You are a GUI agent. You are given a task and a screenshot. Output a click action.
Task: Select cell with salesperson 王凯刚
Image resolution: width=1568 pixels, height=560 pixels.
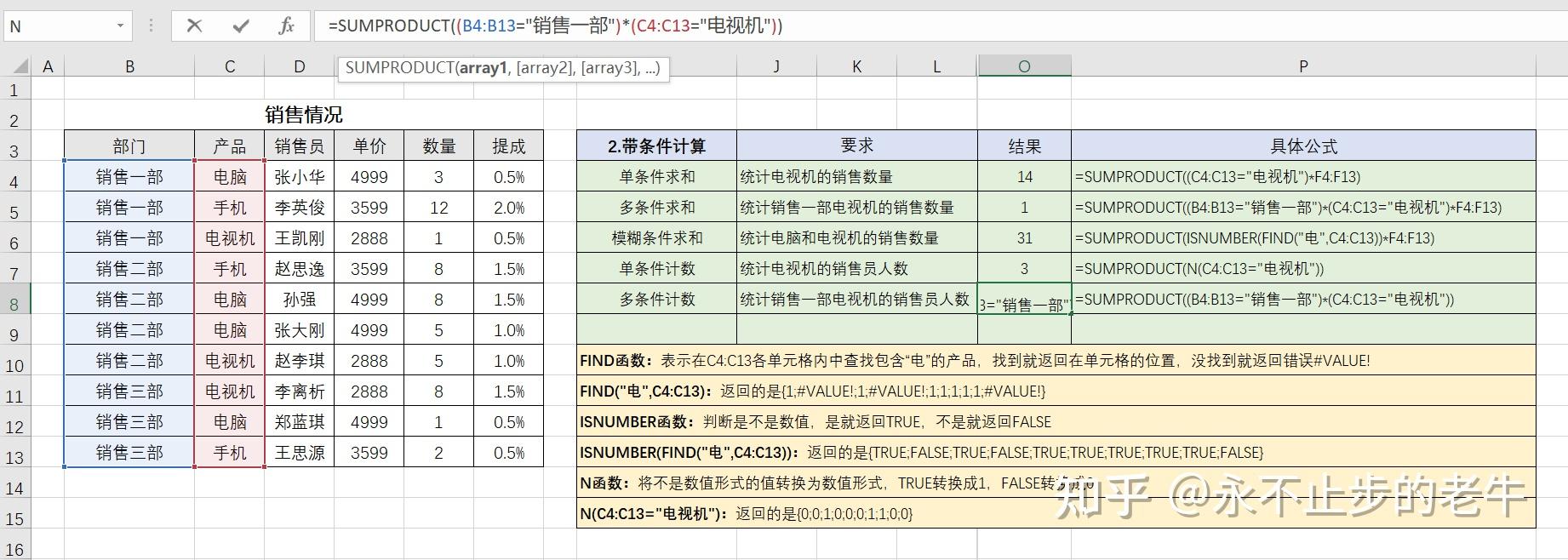pyautogui.click(x=300, y=238)
